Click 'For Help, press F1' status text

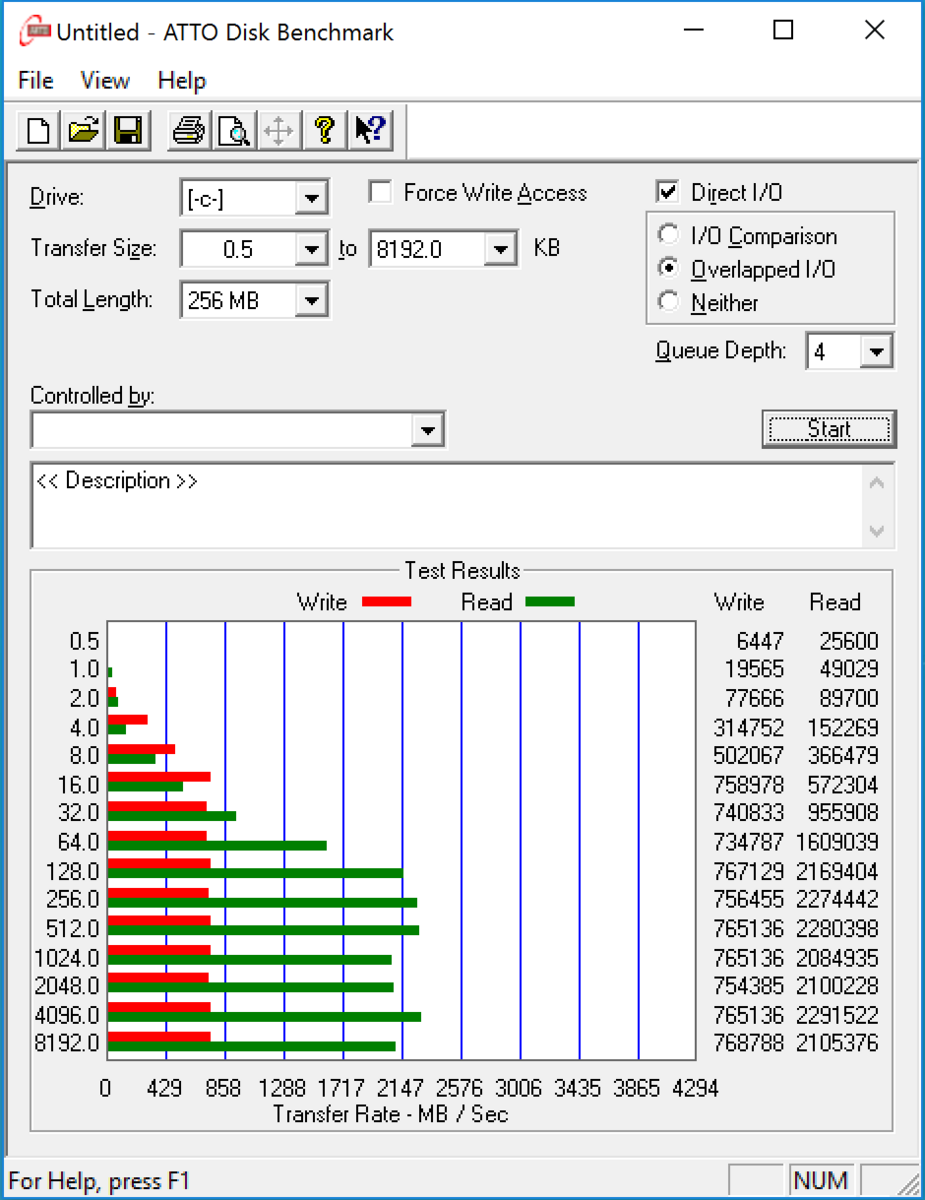pyautogui.click(x=99, y=1181)
